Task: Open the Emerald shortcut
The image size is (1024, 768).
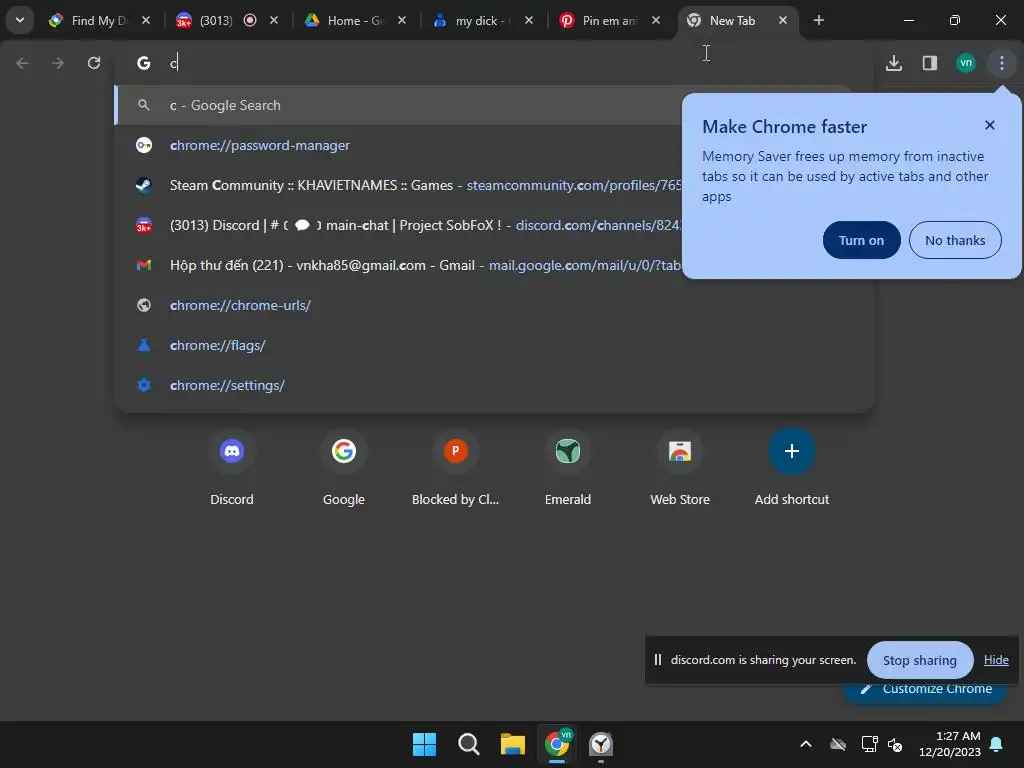Action: pyautogui.click(x=568, y=468)
